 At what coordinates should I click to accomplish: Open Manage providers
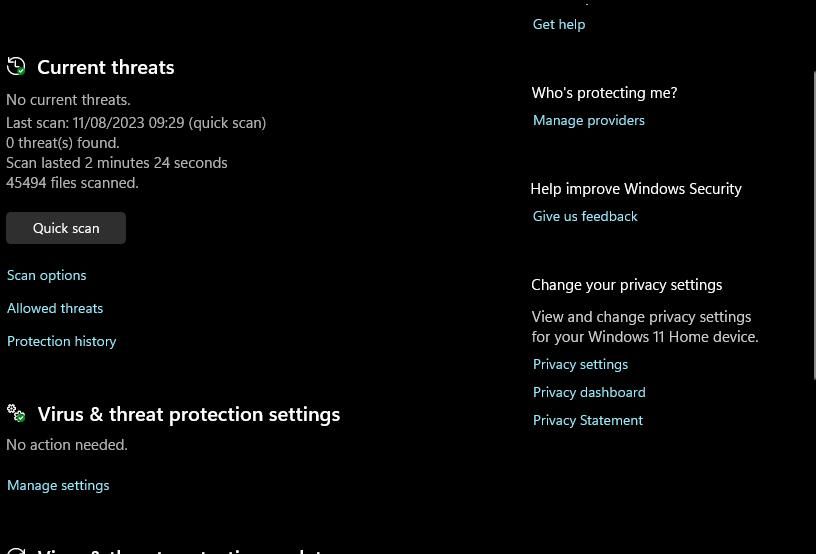pyautogui.click(x=589, y=120)
